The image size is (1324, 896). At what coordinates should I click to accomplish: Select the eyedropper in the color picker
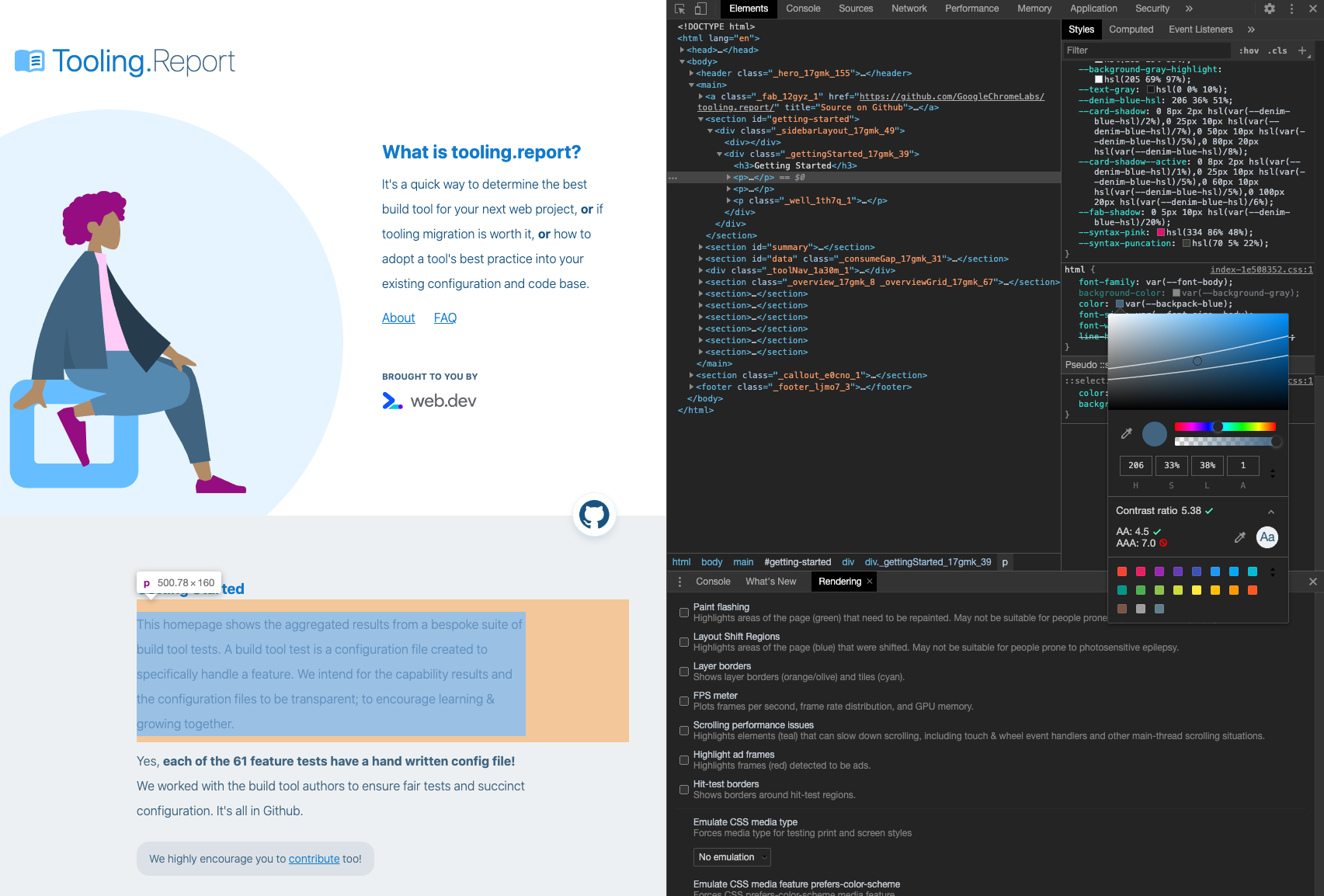(x=1126, y=433)
